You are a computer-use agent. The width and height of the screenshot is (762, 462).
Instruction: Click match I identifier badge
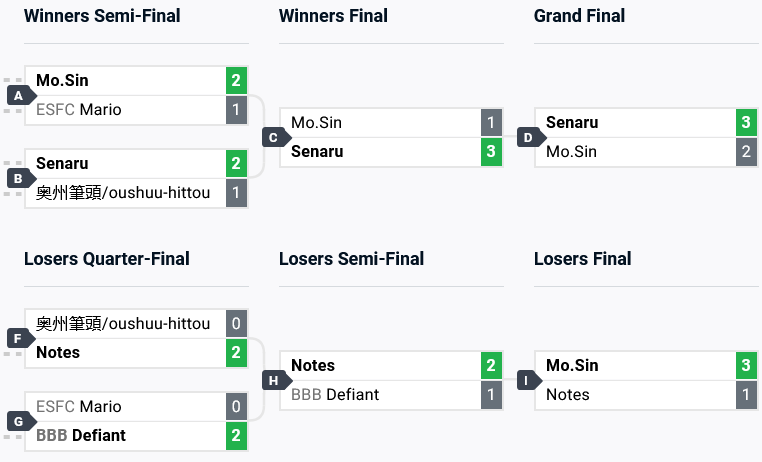pyautogui.click(x=529, y=380)
